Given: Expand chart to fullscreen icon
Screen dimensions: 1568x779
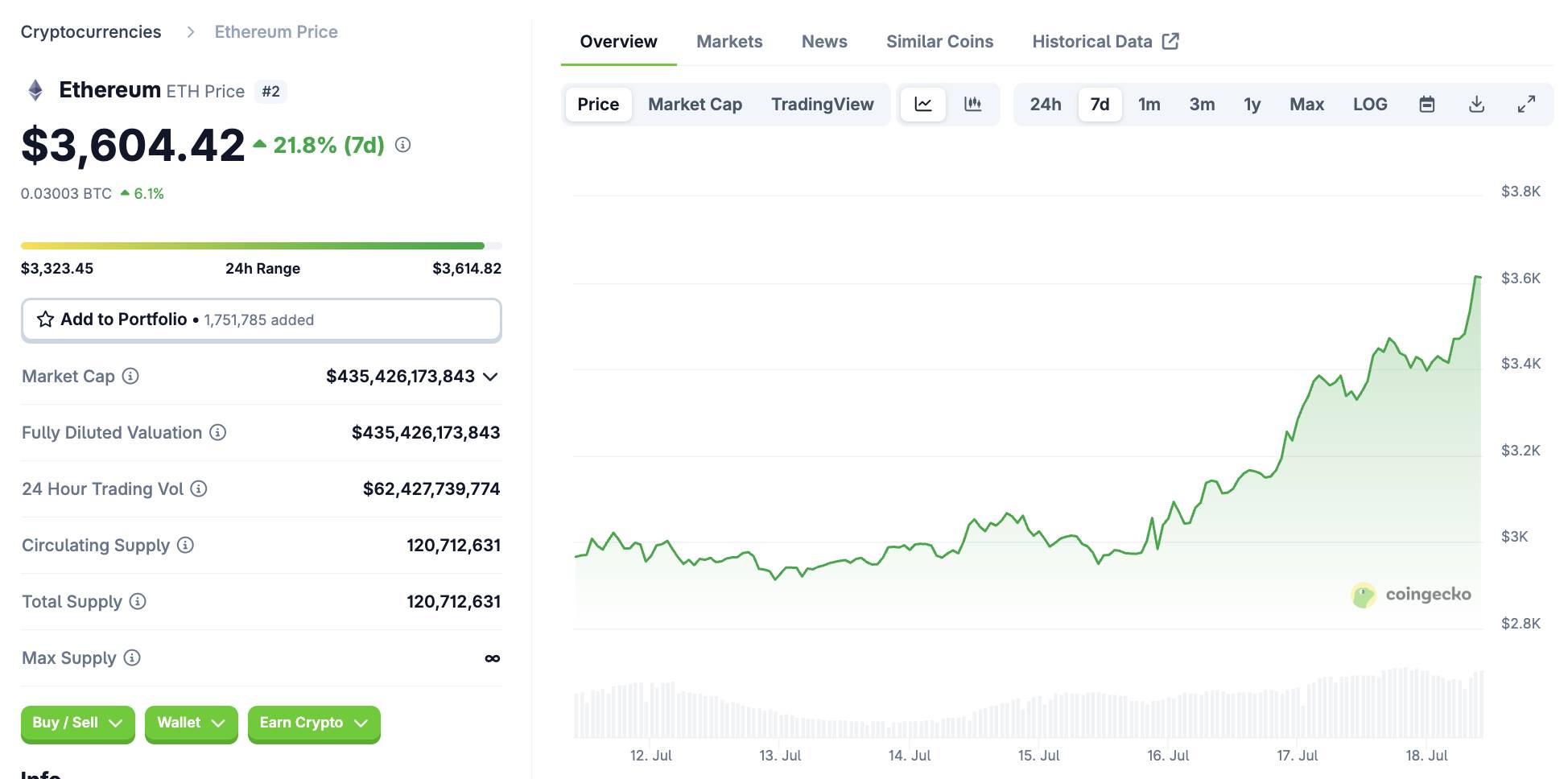Looking at the screenshot, I should (x=1526, y=105).
